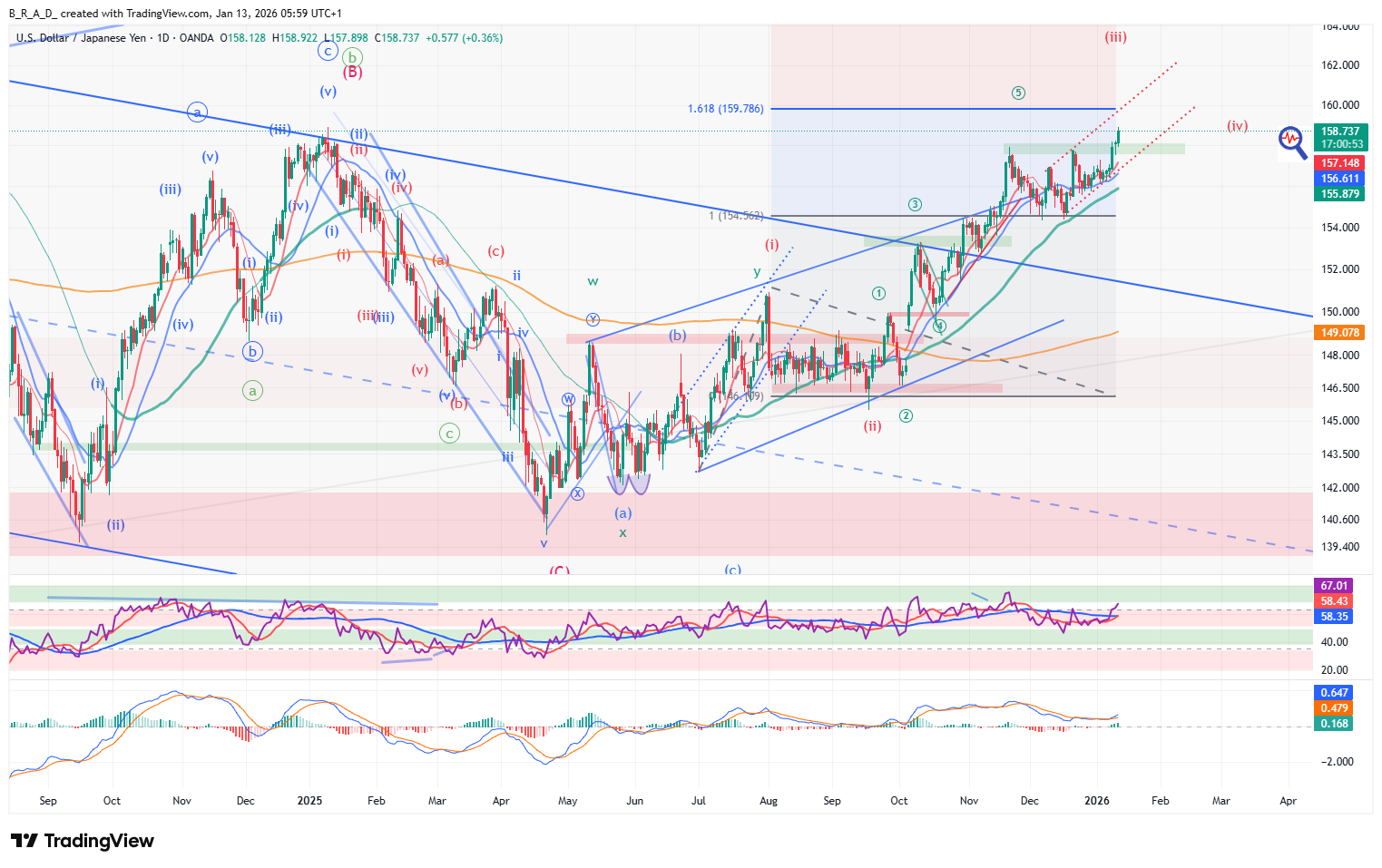Select the circled 5 wave label
1382x868 pixels.
pyautogui.click(x=1019, y=93)
